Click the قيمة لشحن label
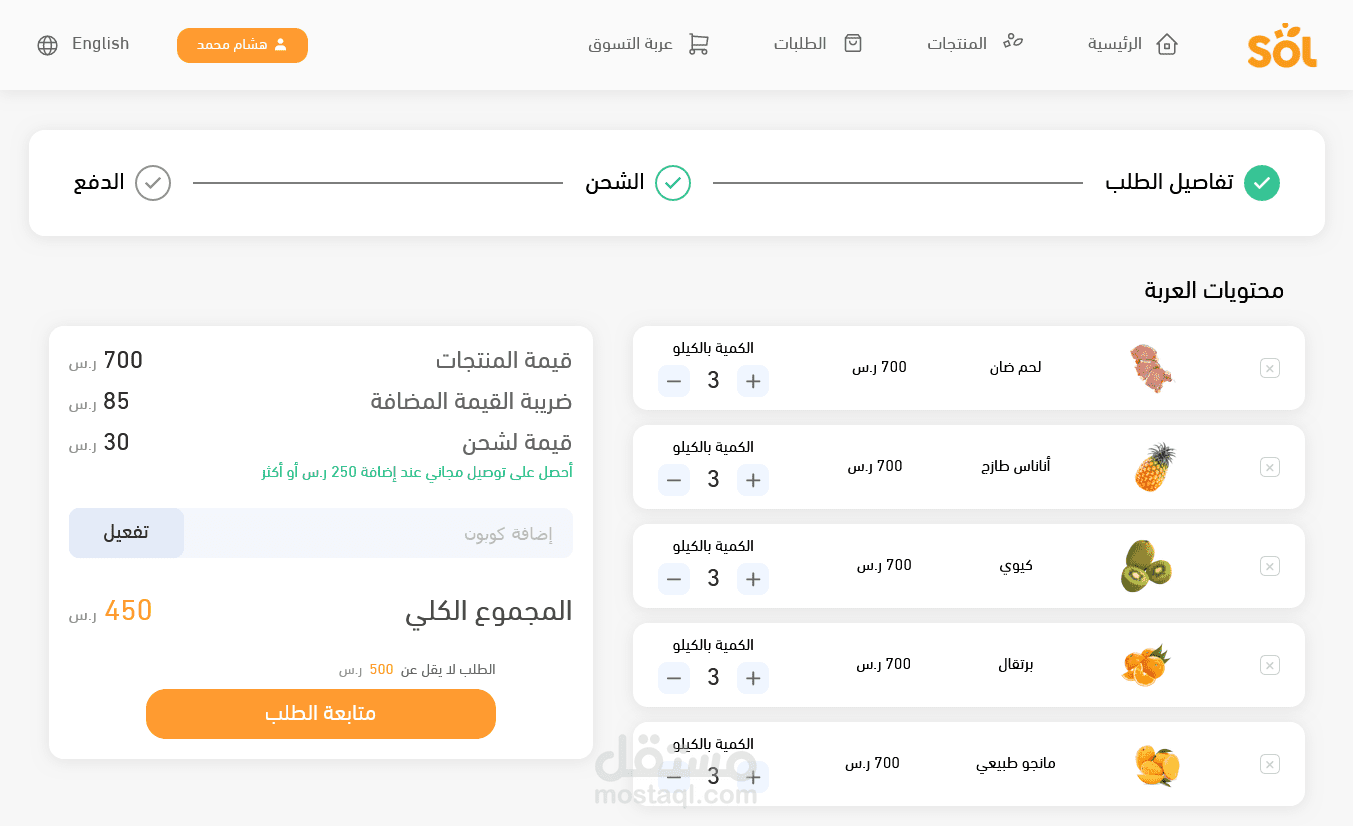 click(x=517, y=442)
